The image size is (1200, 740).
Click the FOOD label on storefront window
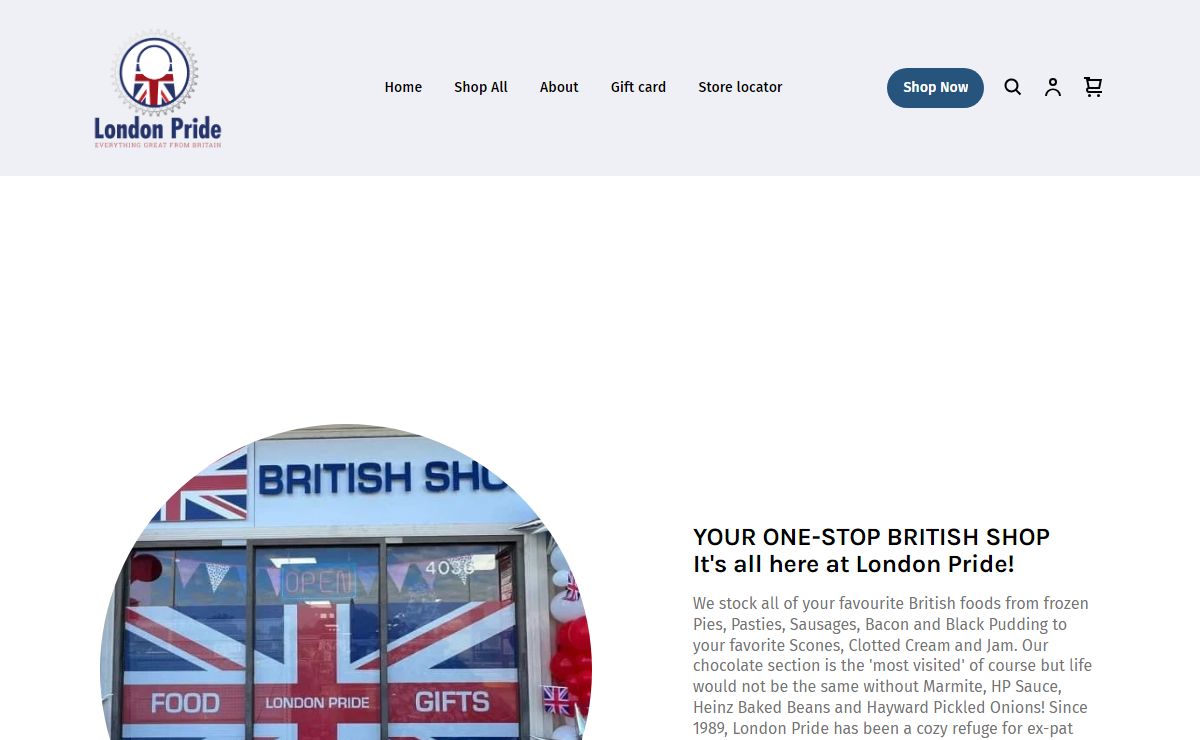coord(185,703)
